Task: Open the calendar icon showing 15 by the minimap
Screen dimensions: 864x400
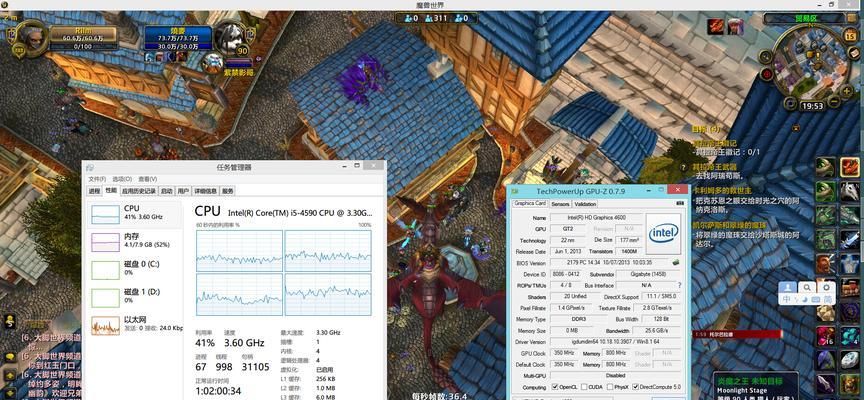Action: pyautogui.click(x=849, y=36)
